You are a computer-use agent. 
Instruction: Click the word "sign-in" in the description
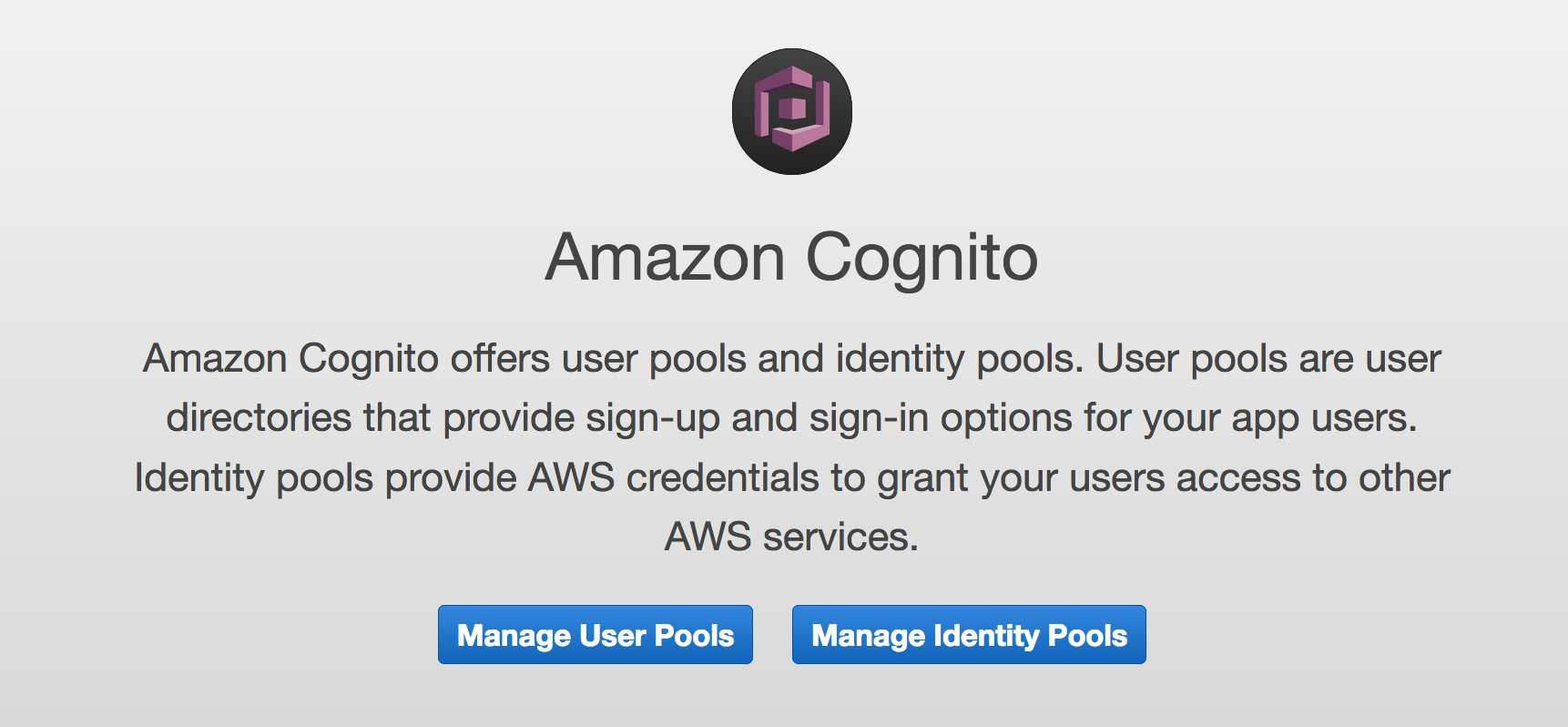869,419
